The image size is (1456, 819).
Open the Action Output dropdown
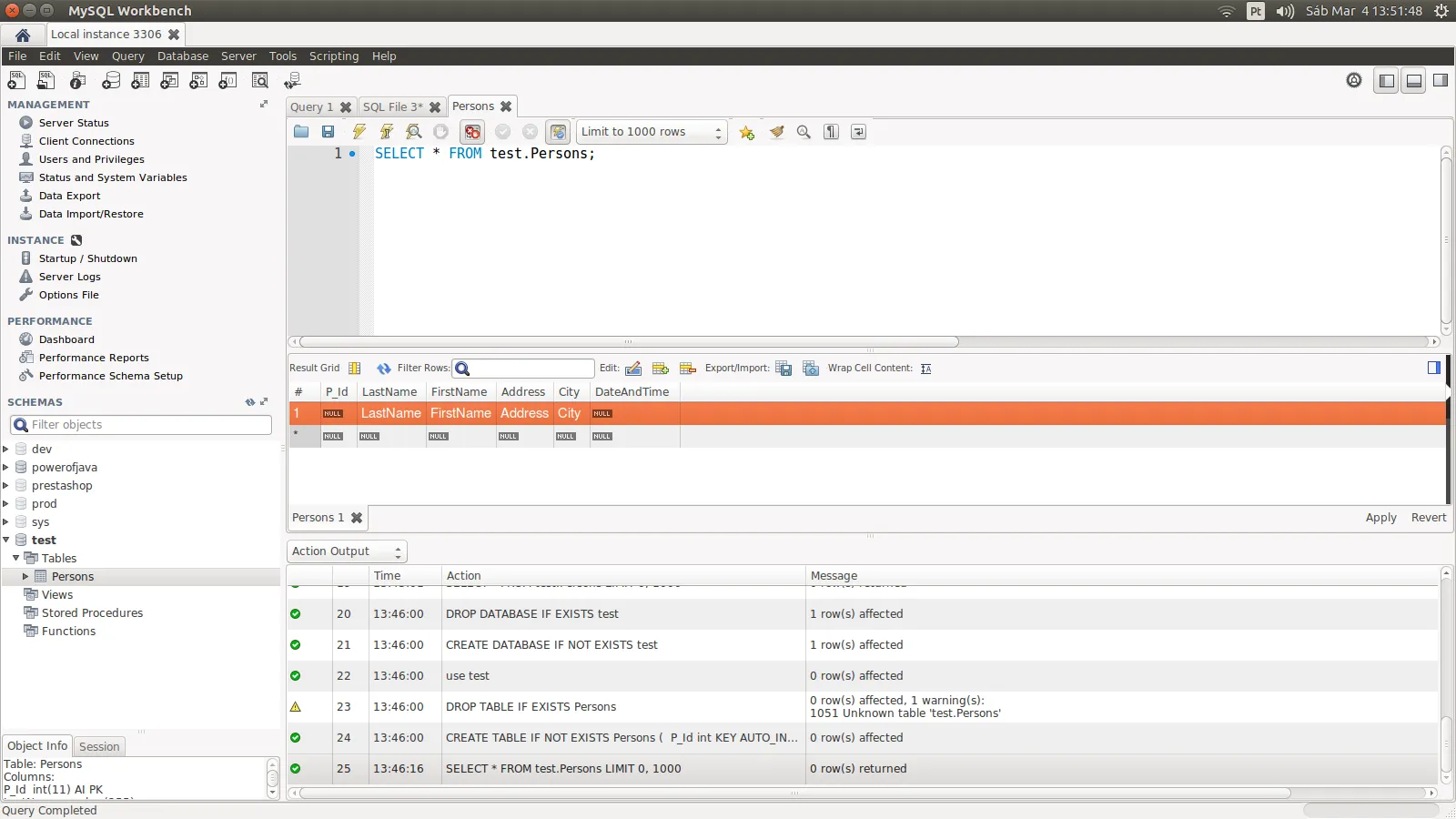347,551
